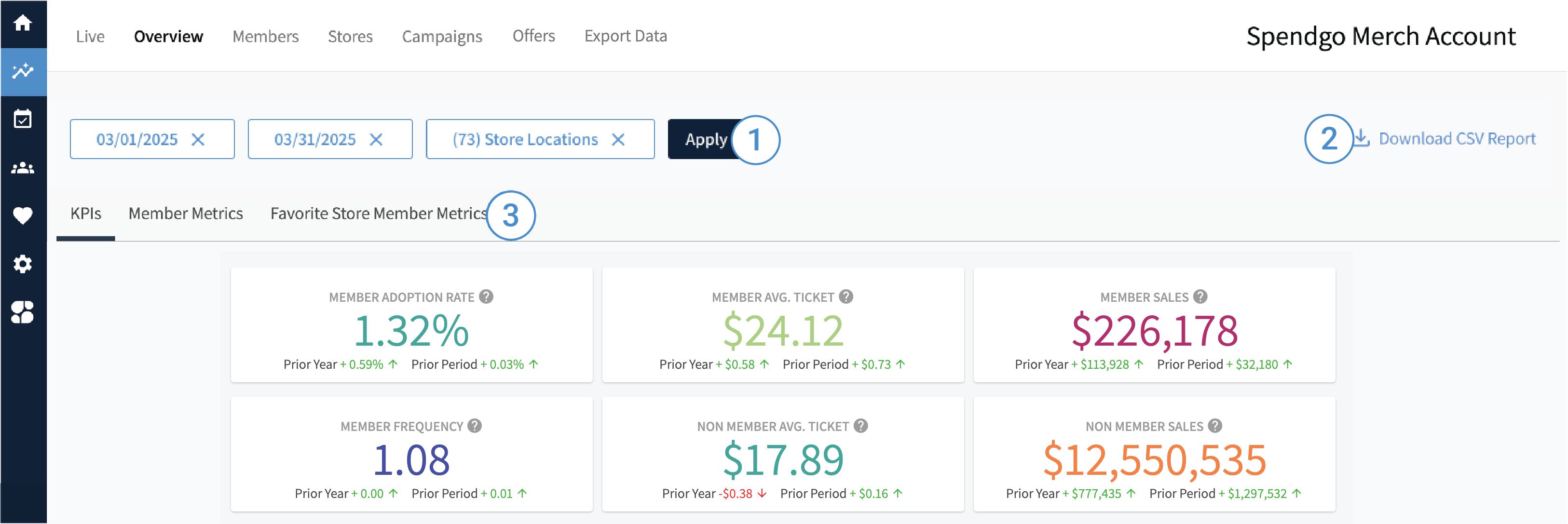The width and height of the screenshot is (1568, 524).
Task: Open help icon for Non Member Avg. Ticket
Action: pos(860,426)
